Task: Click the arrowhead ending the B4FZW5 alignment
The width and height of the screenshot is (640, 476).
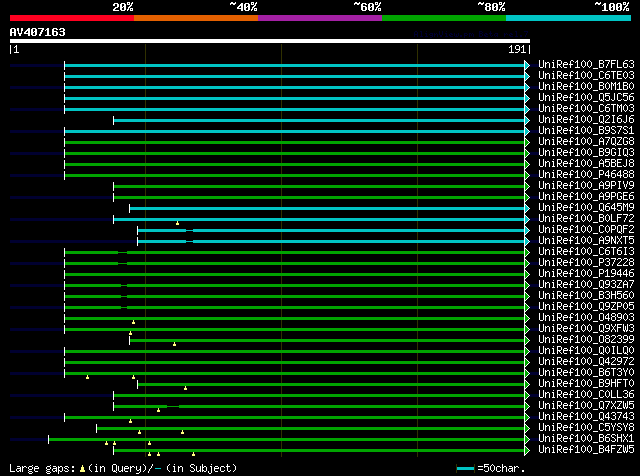Action: pyautogui.click(x=527, y=451)
